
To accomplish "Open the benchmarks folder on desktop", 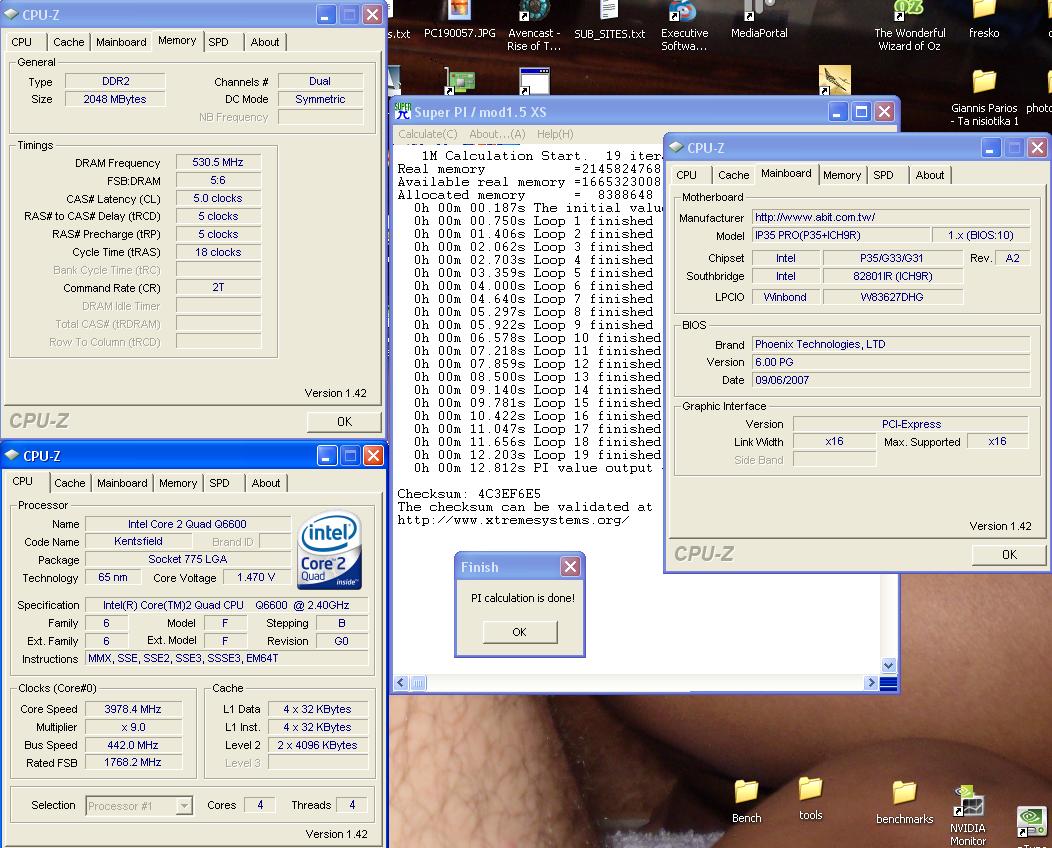I will pos(904,803).
